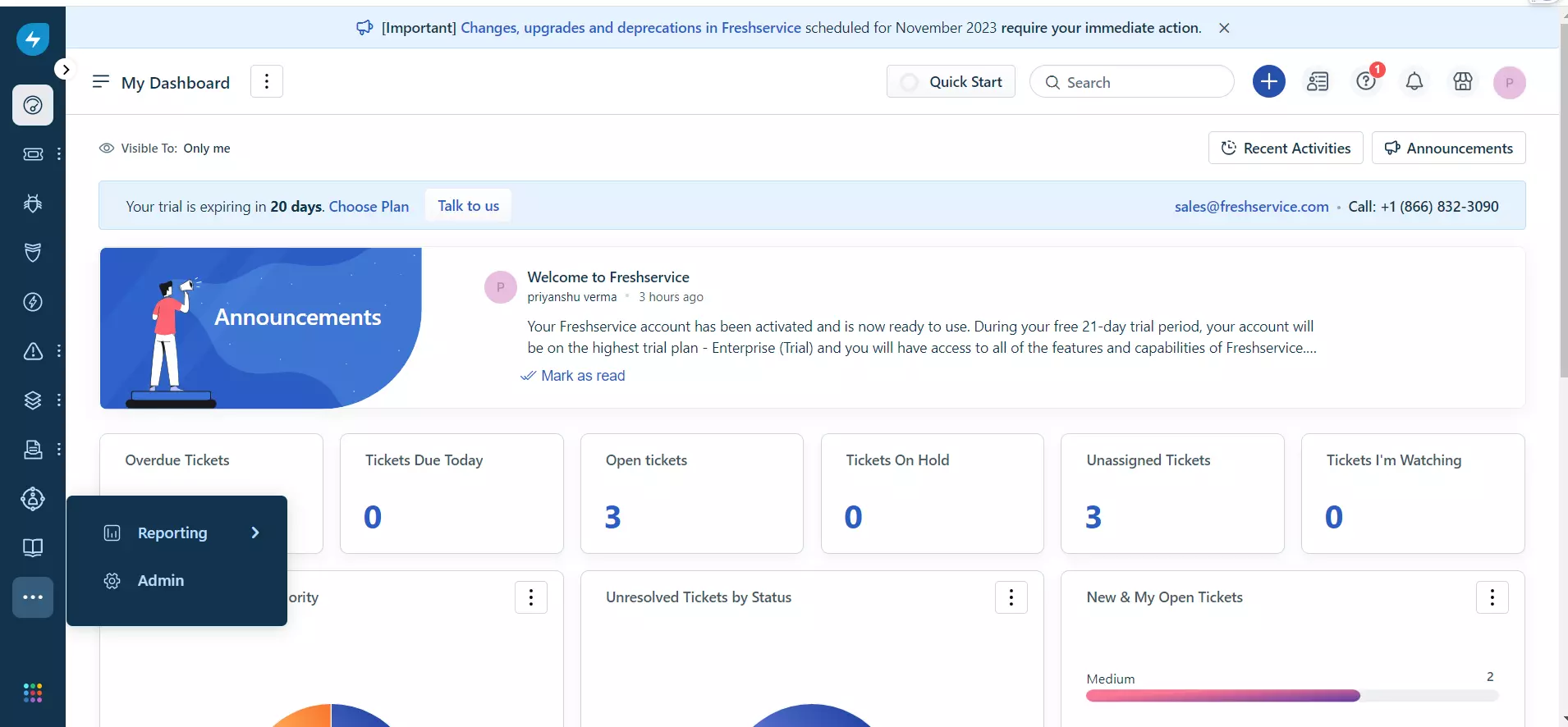The width and height of the screenshot is (1568, 727).
Task: Open Changes, upgrades and deprecations link
Action: (x=630, y=28)
